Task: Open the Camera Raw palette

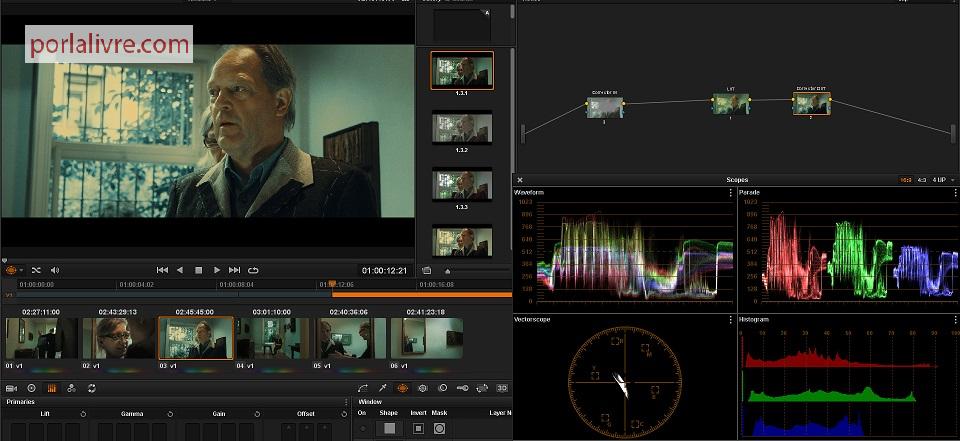Action: point(11,388)
